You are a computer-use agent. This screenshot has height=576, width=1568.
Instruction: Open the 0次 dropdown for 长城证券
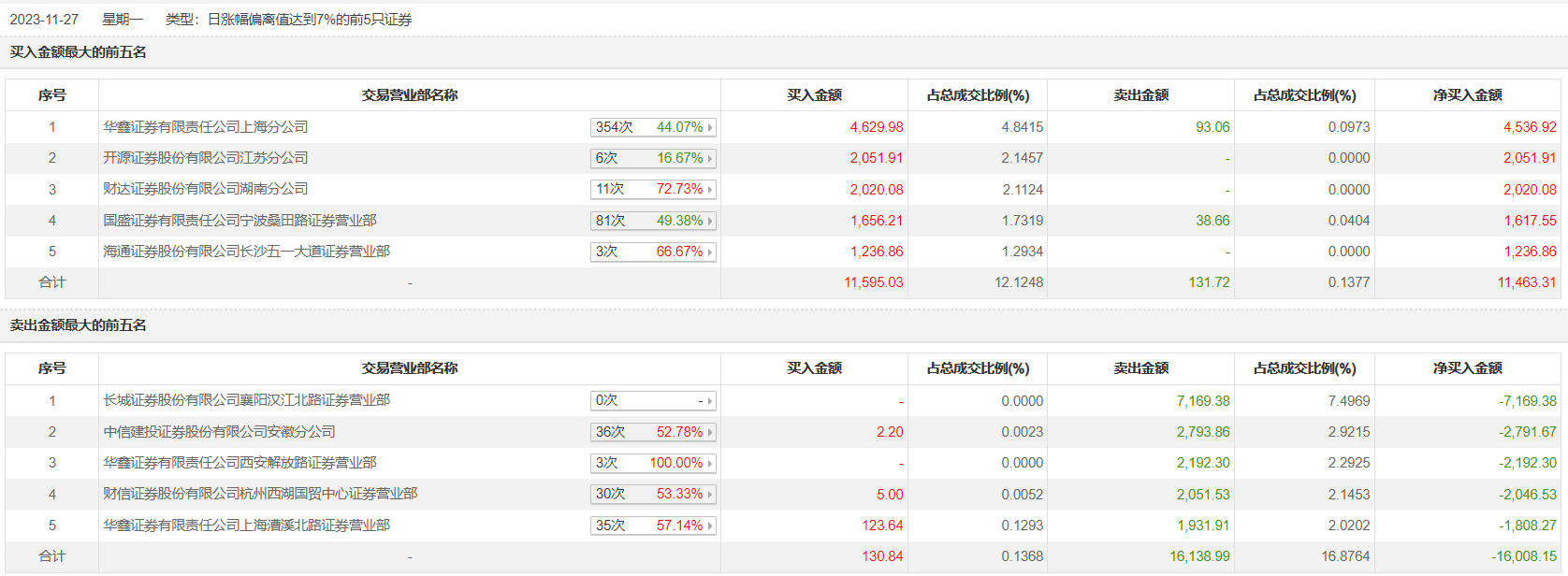pos(653,400)
